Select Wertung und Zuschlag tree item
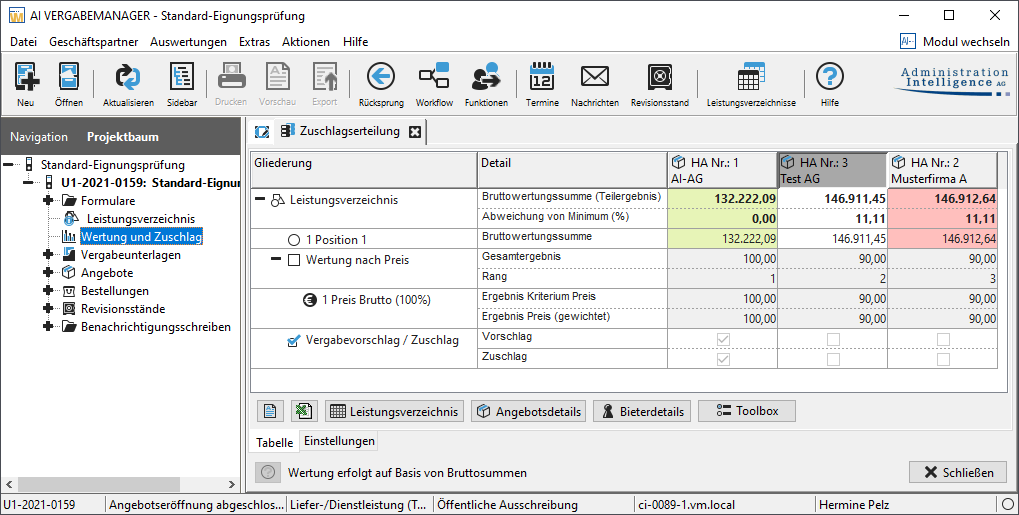Viewport: 1019px width, 515px height. point(142,237)
